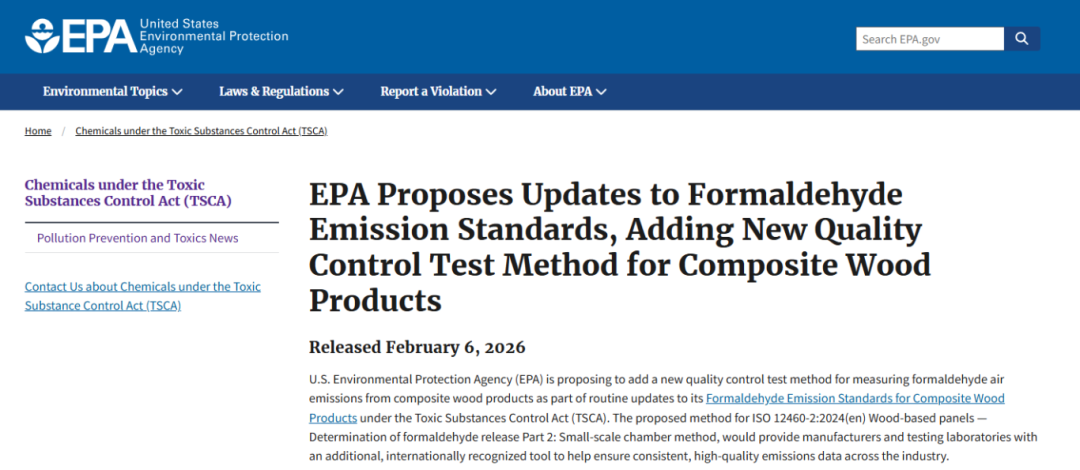This screenshot has height=470, width=1080.
Task: Click the article headline about formaldehyde standards
Action: coord(620,246)
